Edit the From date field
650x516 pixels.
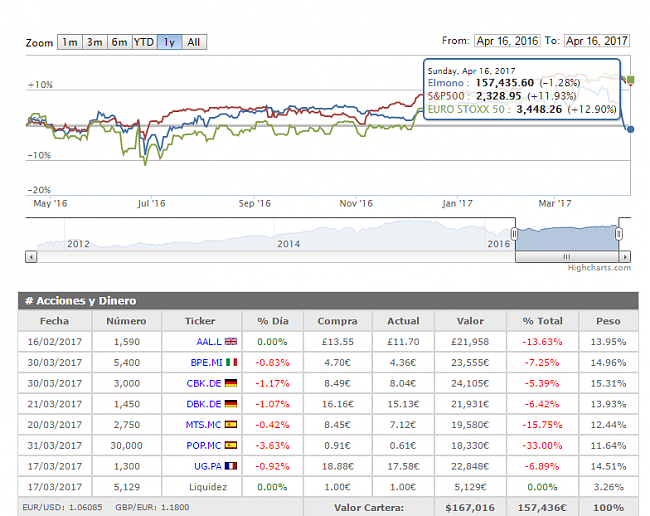pos(507,41)
